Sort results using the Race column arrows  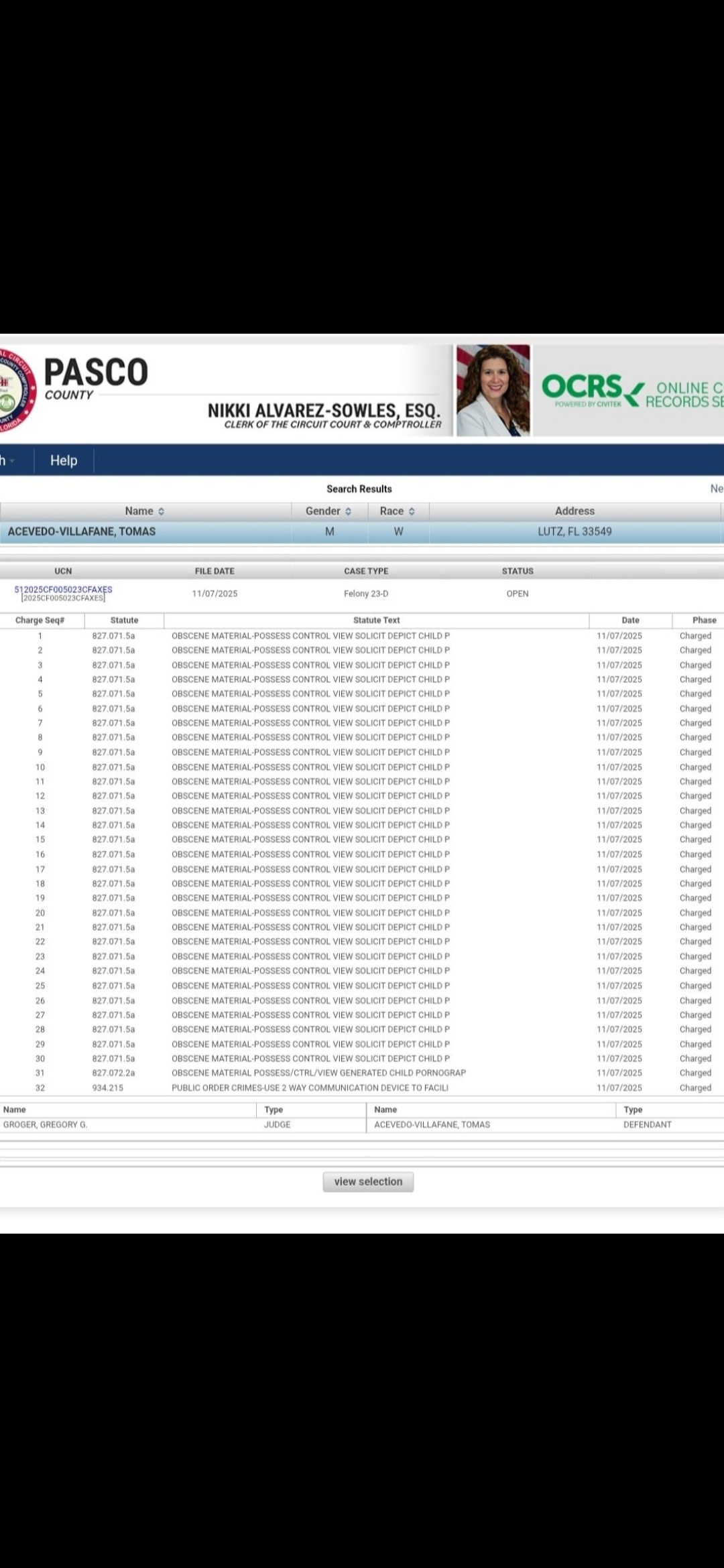(412, 511)
